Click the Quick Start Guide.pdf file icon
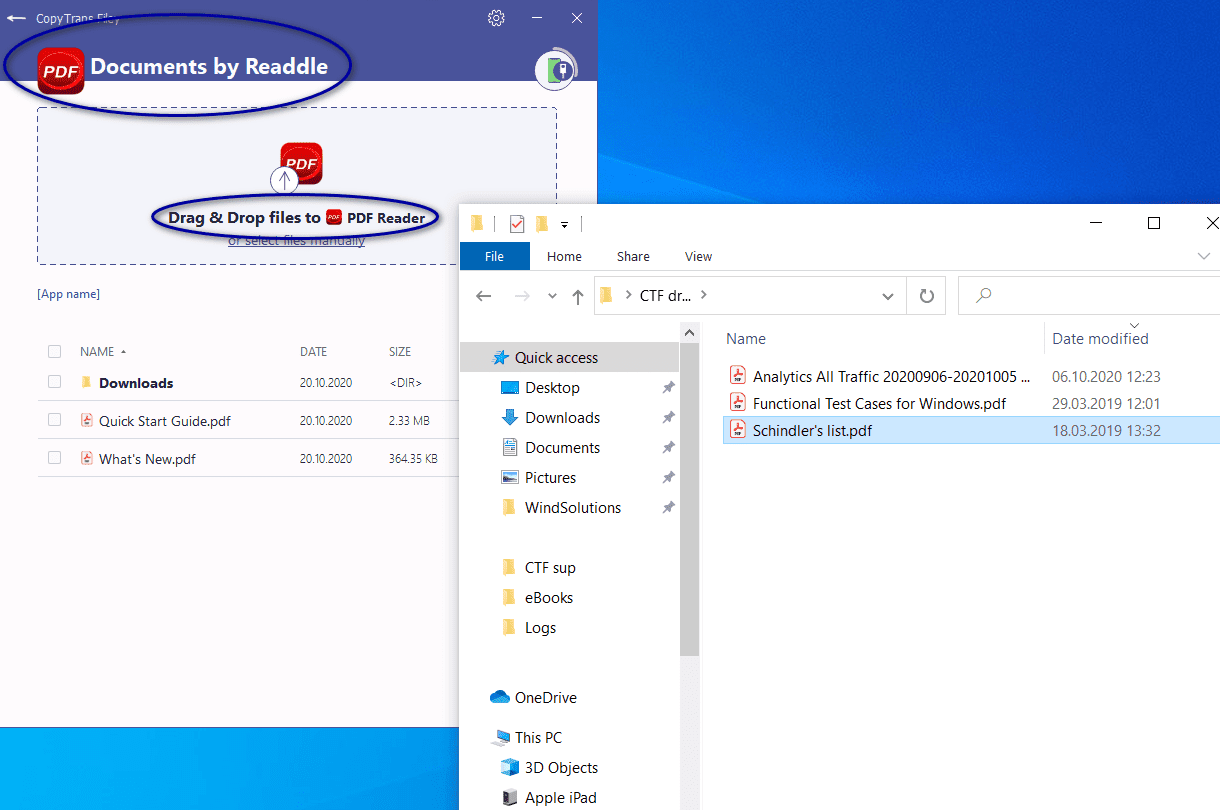Image resolution: width=1220 pixels, height=810 pixels. (87, 421)
